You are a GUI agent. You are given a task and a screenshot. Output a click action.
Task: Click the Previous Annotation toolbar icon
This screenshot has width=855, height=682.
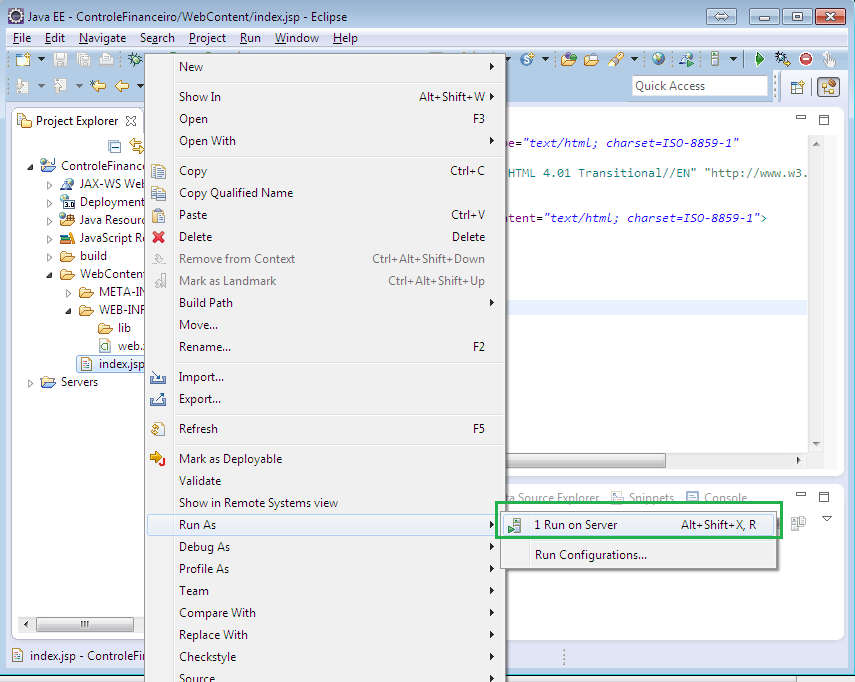click(x=60, y=86)
